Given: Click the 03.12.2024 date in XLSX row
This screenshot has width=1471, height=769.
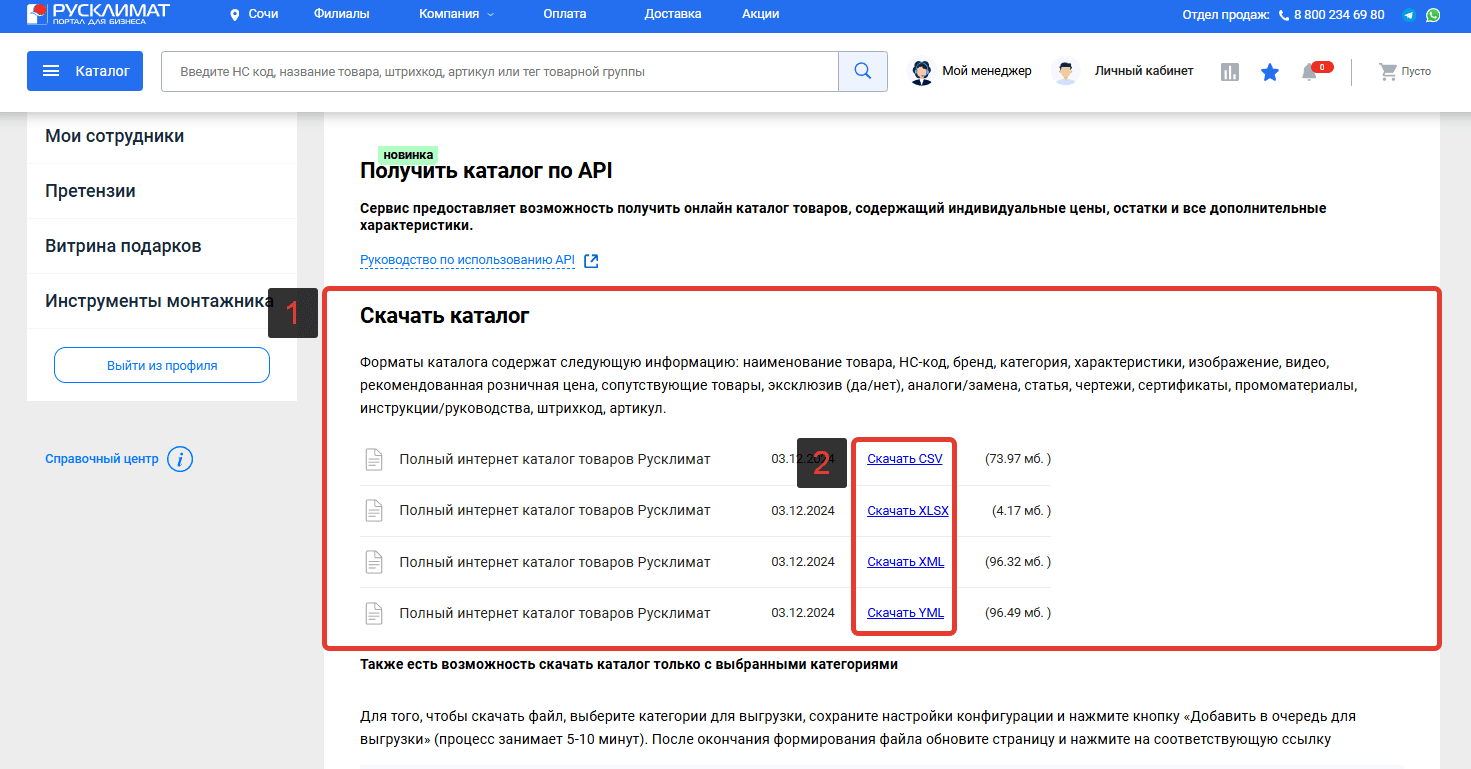Looking at the screenshot, I should click(803, 510).
